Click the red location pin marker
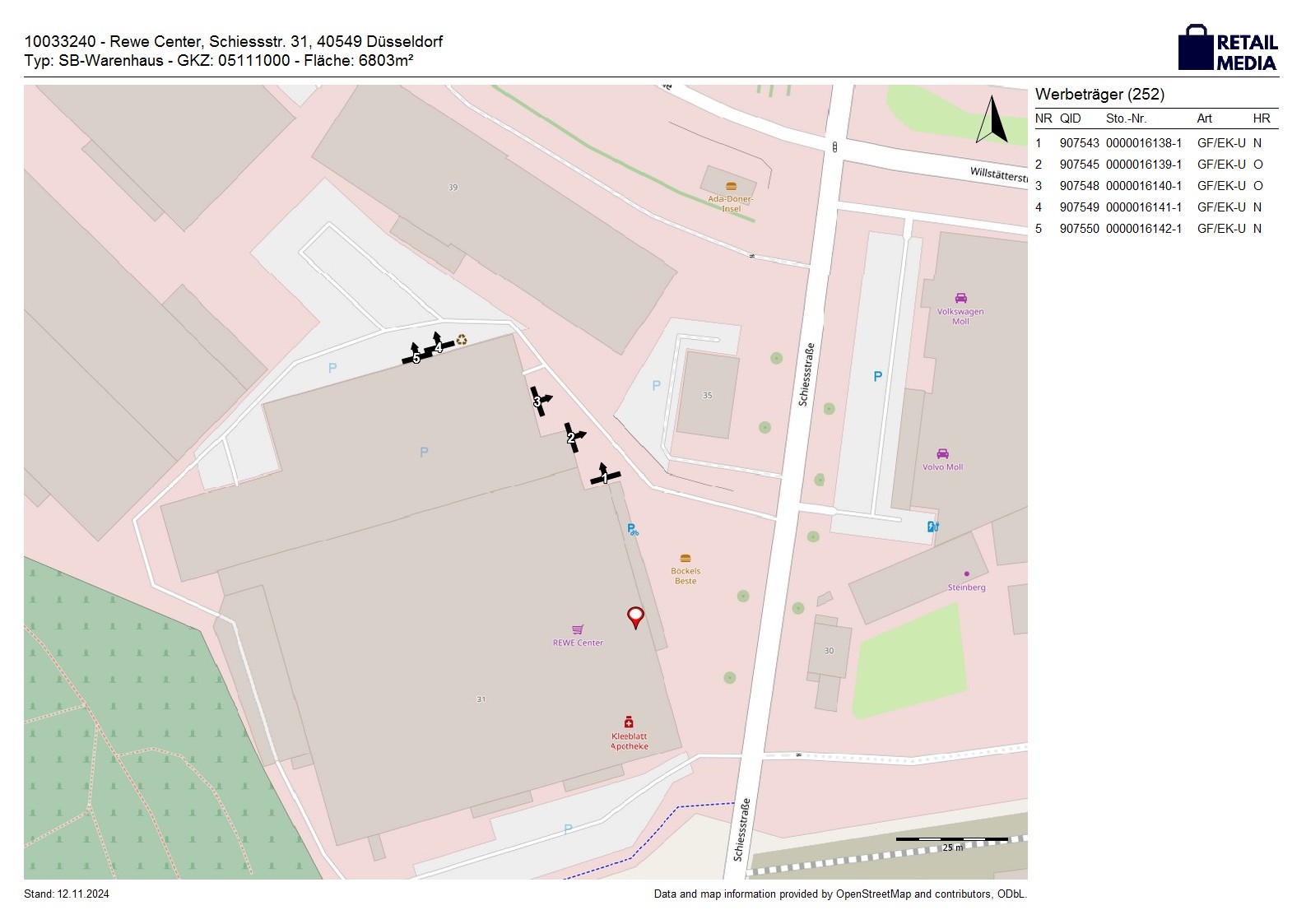Image resolution: width=1306 pixels, height=924 pixels. [635, 617]
